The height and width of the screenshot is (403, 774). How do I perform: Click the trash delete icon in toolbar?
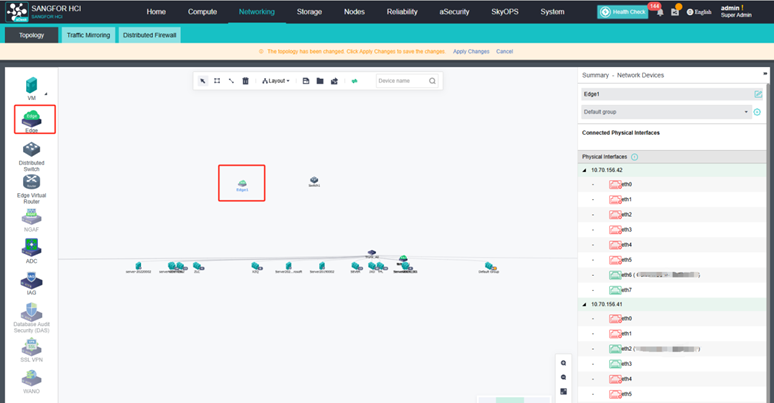245,81
